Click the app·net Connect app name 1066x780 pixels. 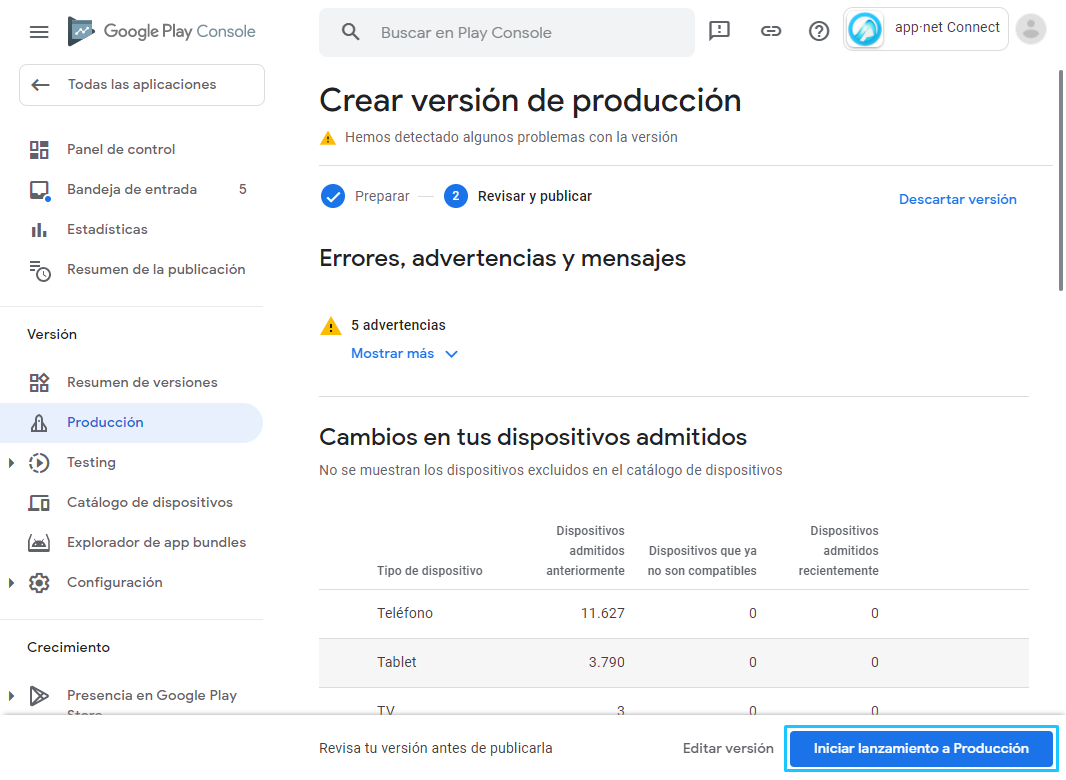[947, 27]
